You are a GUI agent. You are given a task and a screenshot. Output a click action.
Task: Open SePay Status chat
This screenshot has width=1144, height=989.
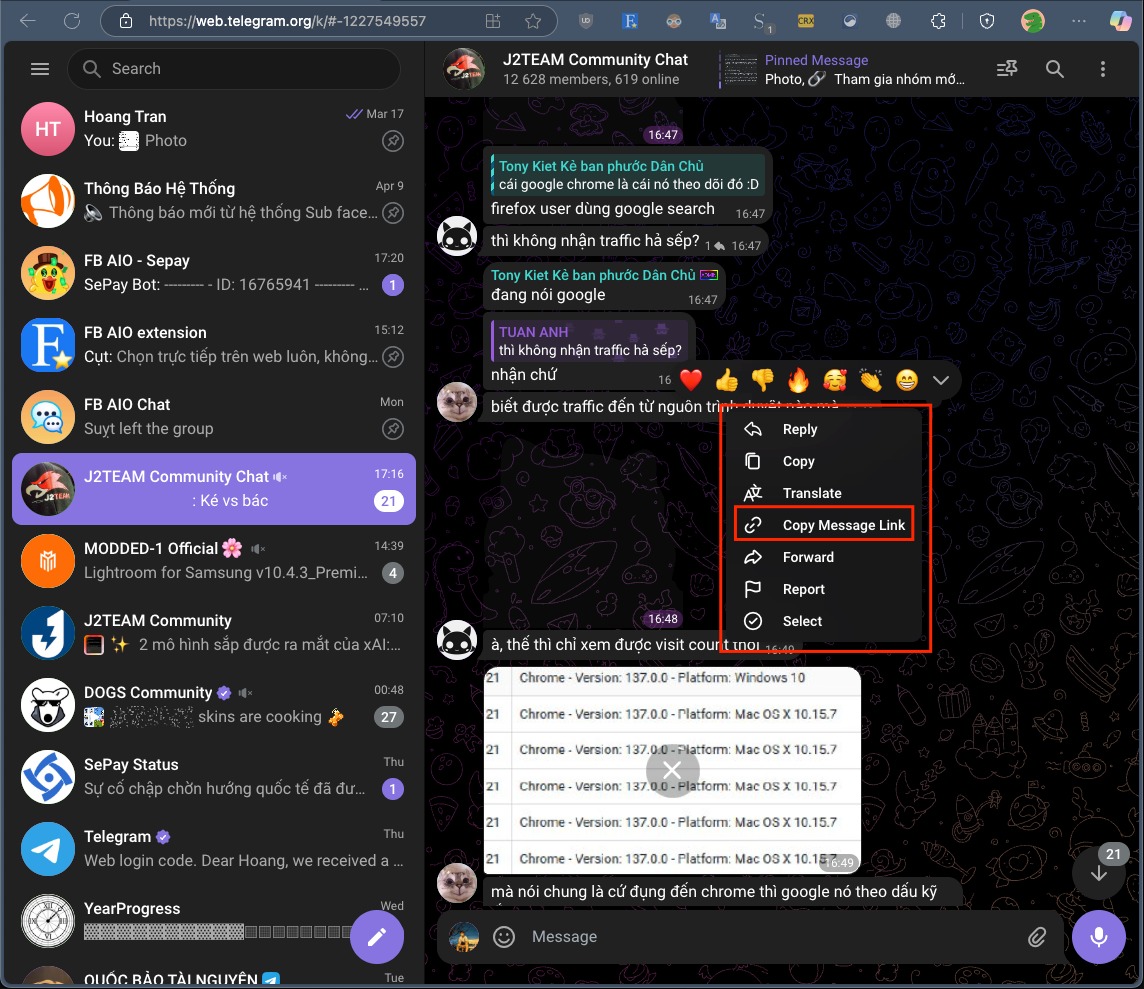point(214,777)
